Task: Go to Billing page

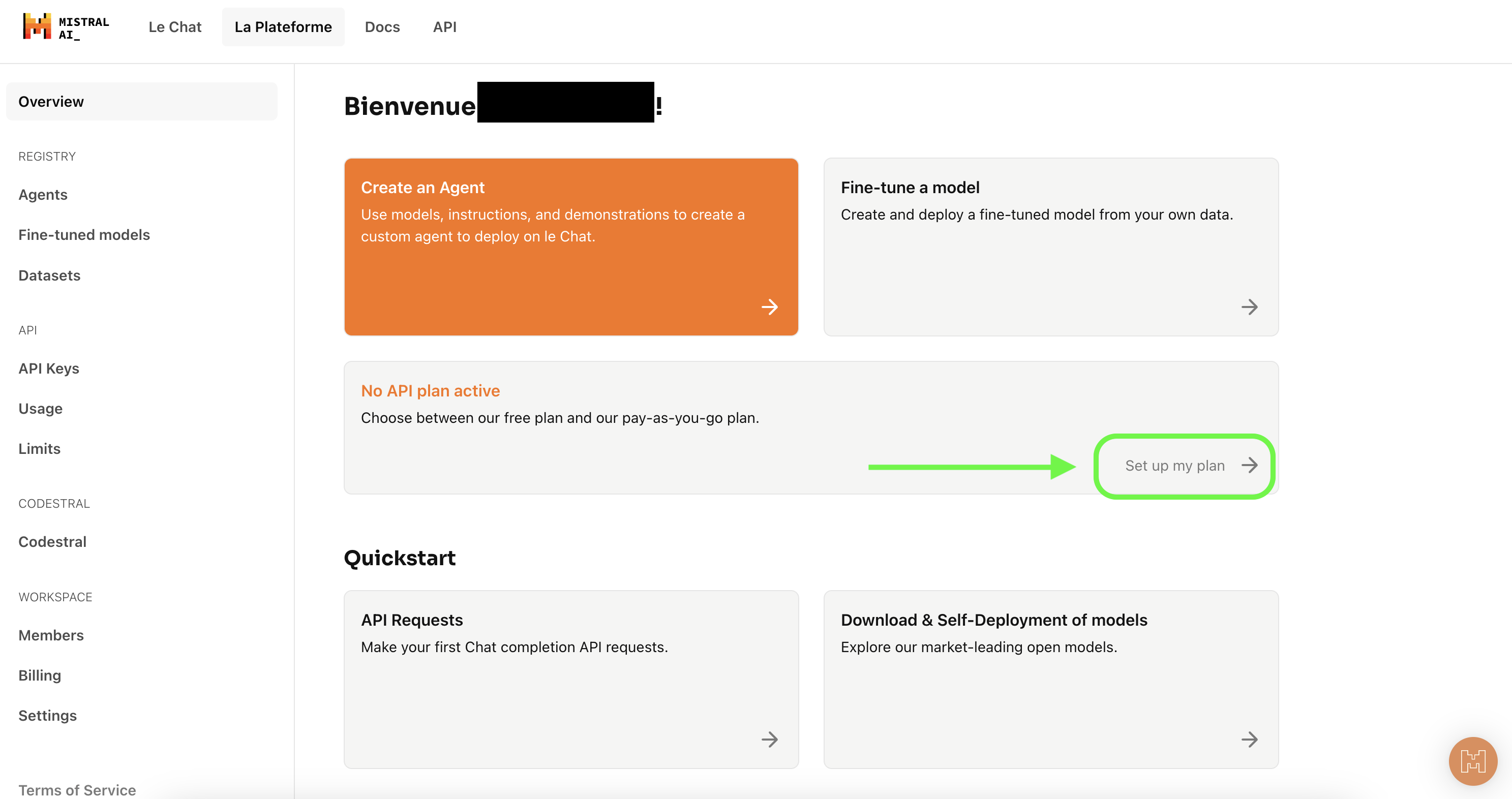Action: click(39, 675)
